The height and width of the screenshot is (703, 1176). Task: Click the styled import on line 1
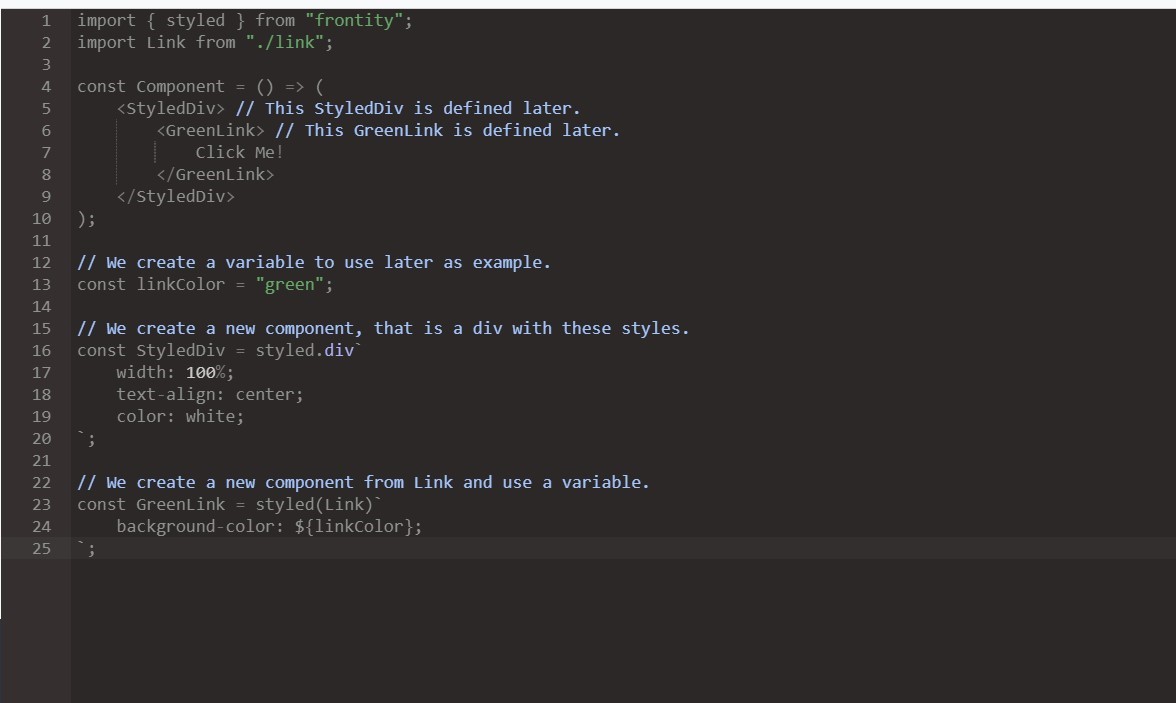click(196, 20)
